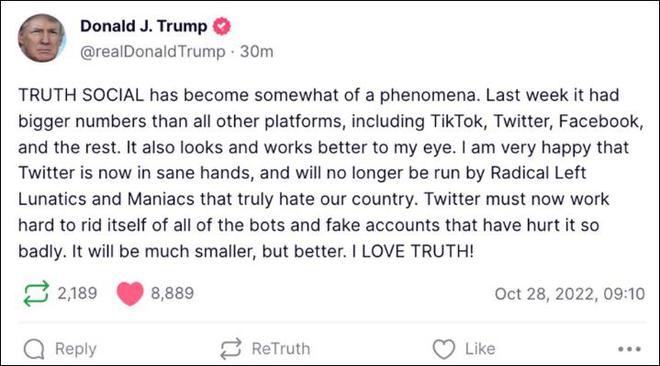Click the Like heart outline icon

click(444, 349)
